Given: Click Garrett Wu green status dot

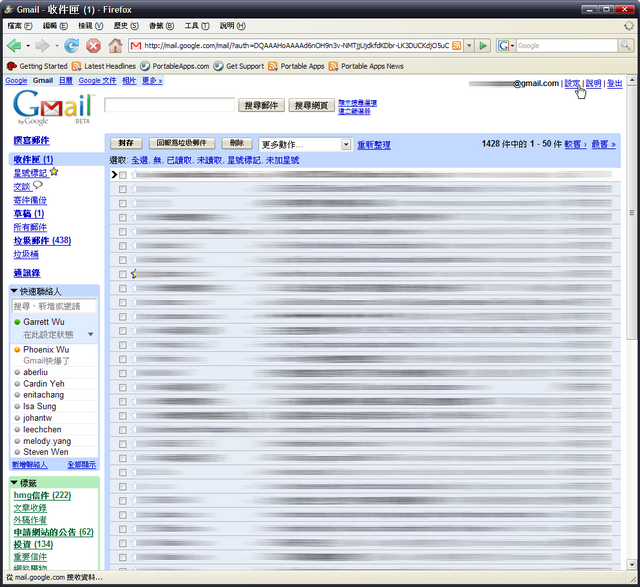Looking at the screenshot, I should tap(17, 322).
